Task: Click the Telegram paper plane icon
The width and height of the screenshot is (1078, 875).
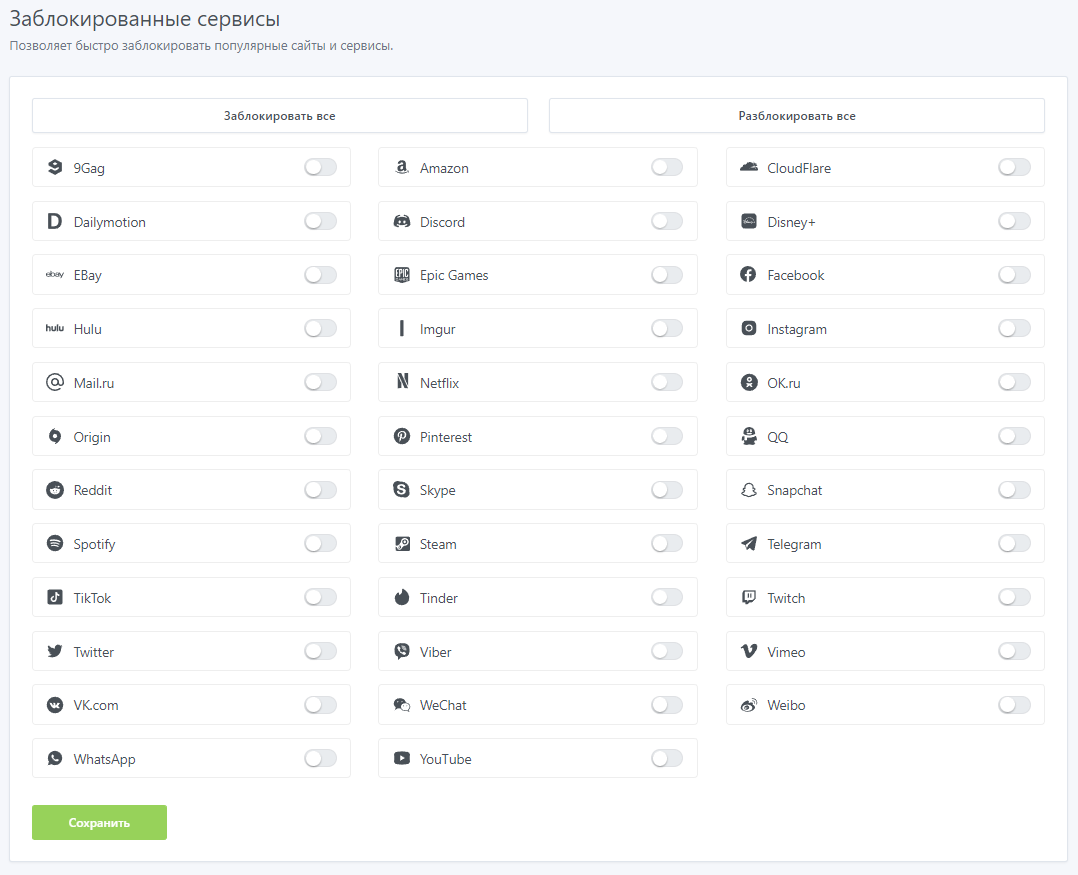Action: pos(749,544)
